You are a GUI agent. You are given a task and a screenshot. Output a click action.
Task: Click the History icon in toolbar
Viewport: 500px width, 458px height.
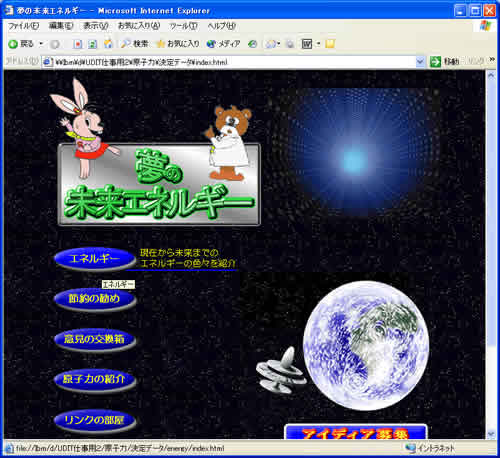click(252, 44)
